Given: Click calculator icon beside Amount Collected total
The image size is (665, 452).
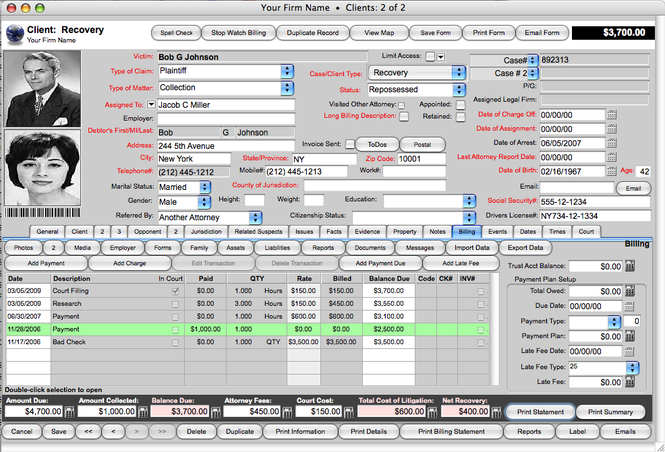Looking at the screenshot, I should [x=143, y=411].
